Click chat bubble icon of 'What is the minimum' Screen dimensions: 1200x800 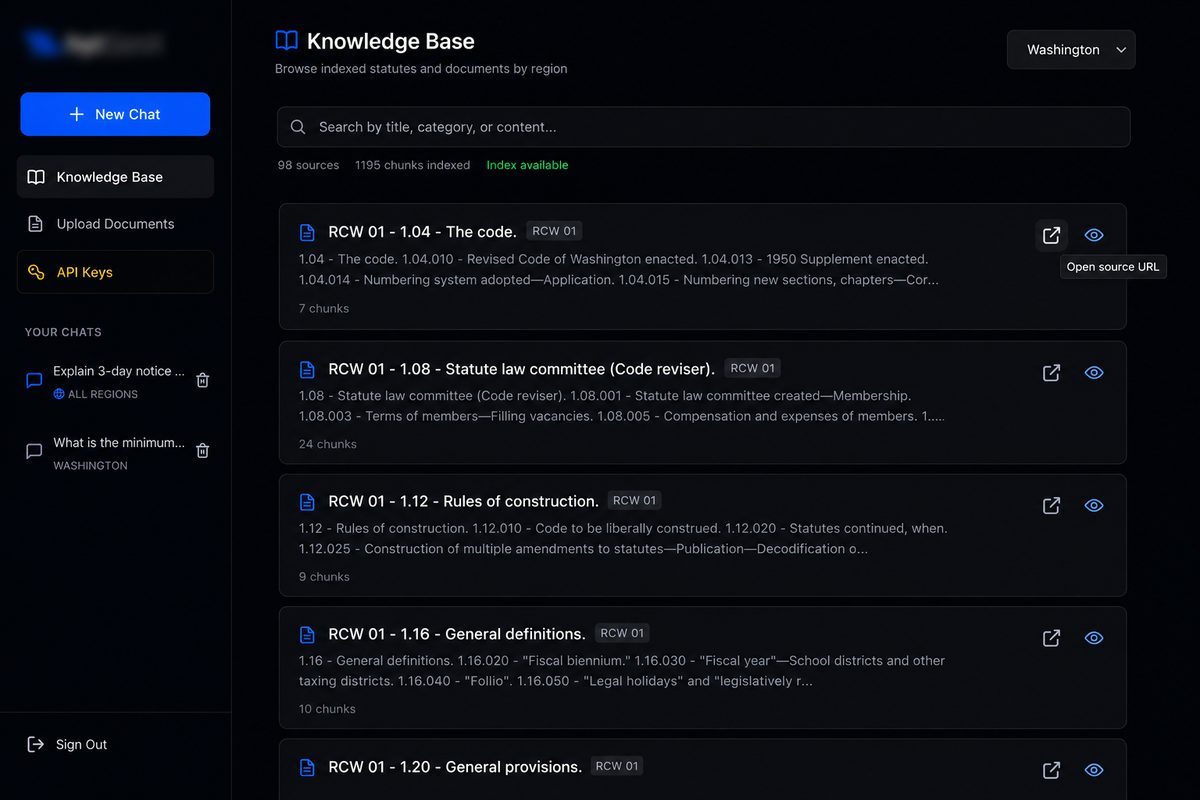click(34, 451)
